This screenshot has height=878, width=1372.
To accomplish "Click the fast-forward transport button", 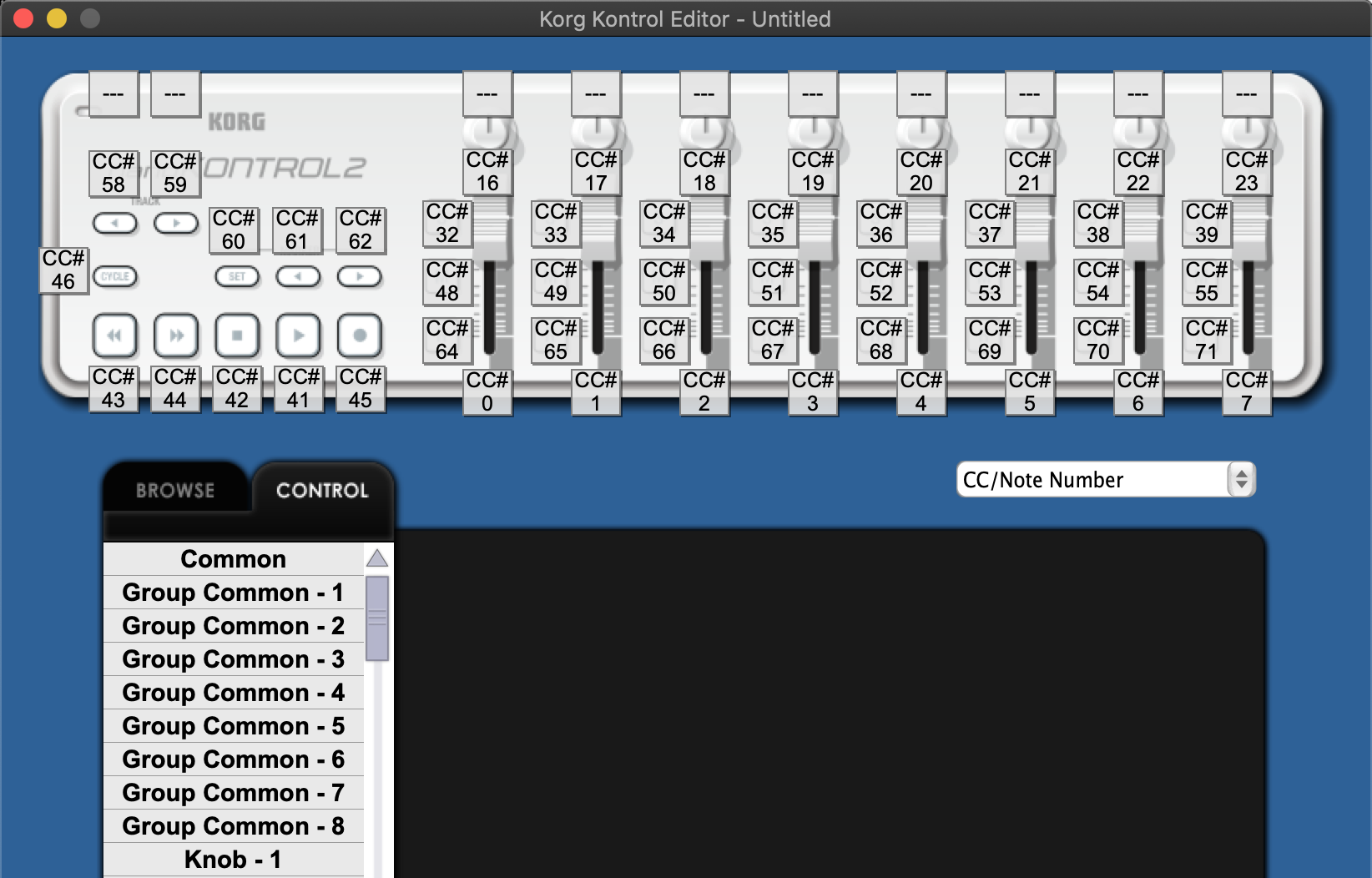I will [176, 336].
